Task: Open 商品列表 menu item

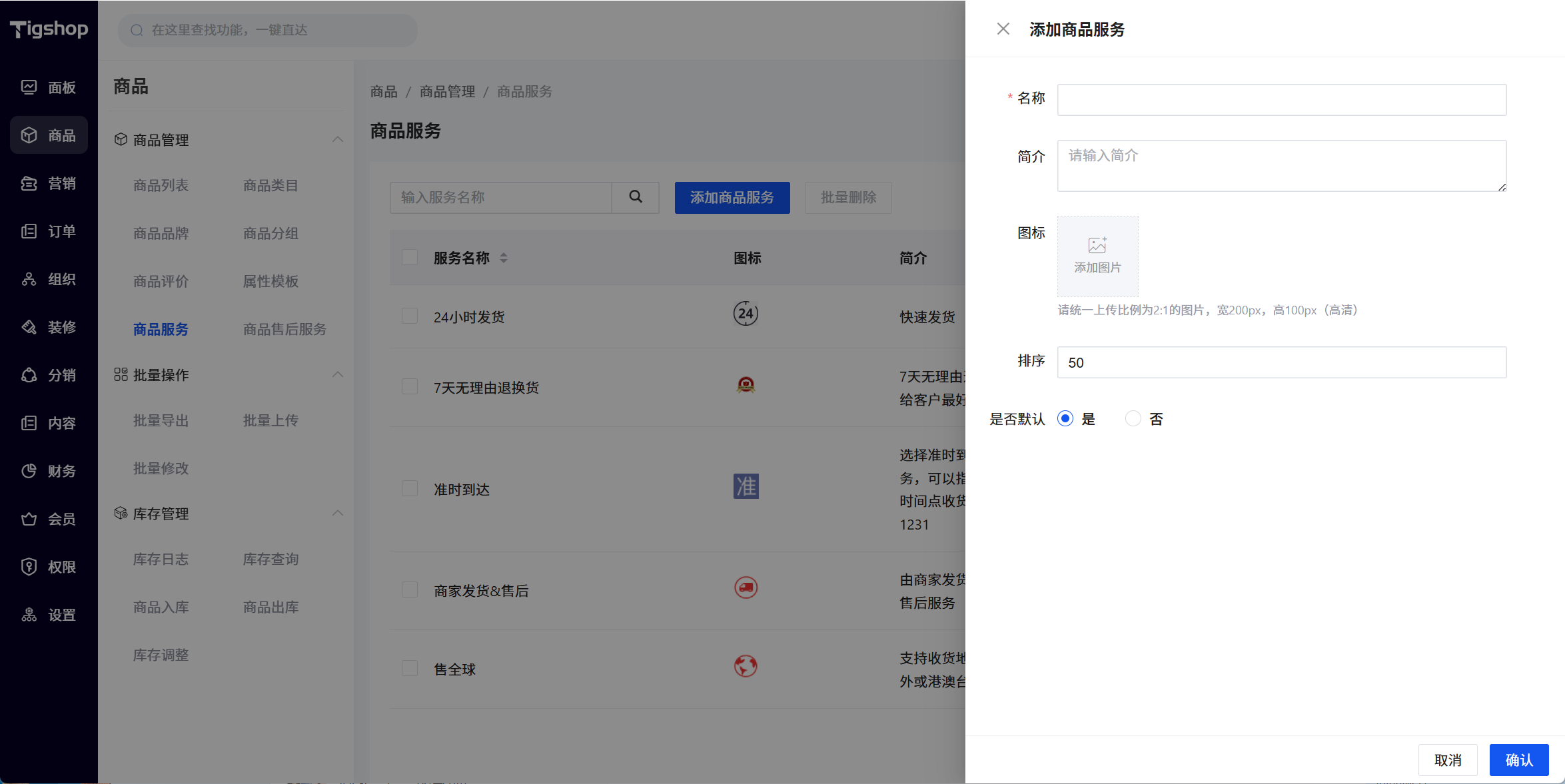Action: tap(161, 185)
